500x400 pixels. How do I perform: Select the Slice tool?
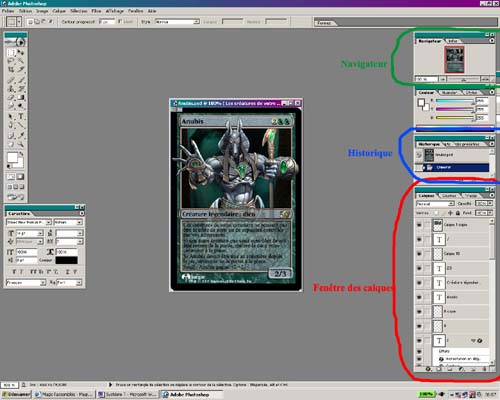tap(21, 69)
